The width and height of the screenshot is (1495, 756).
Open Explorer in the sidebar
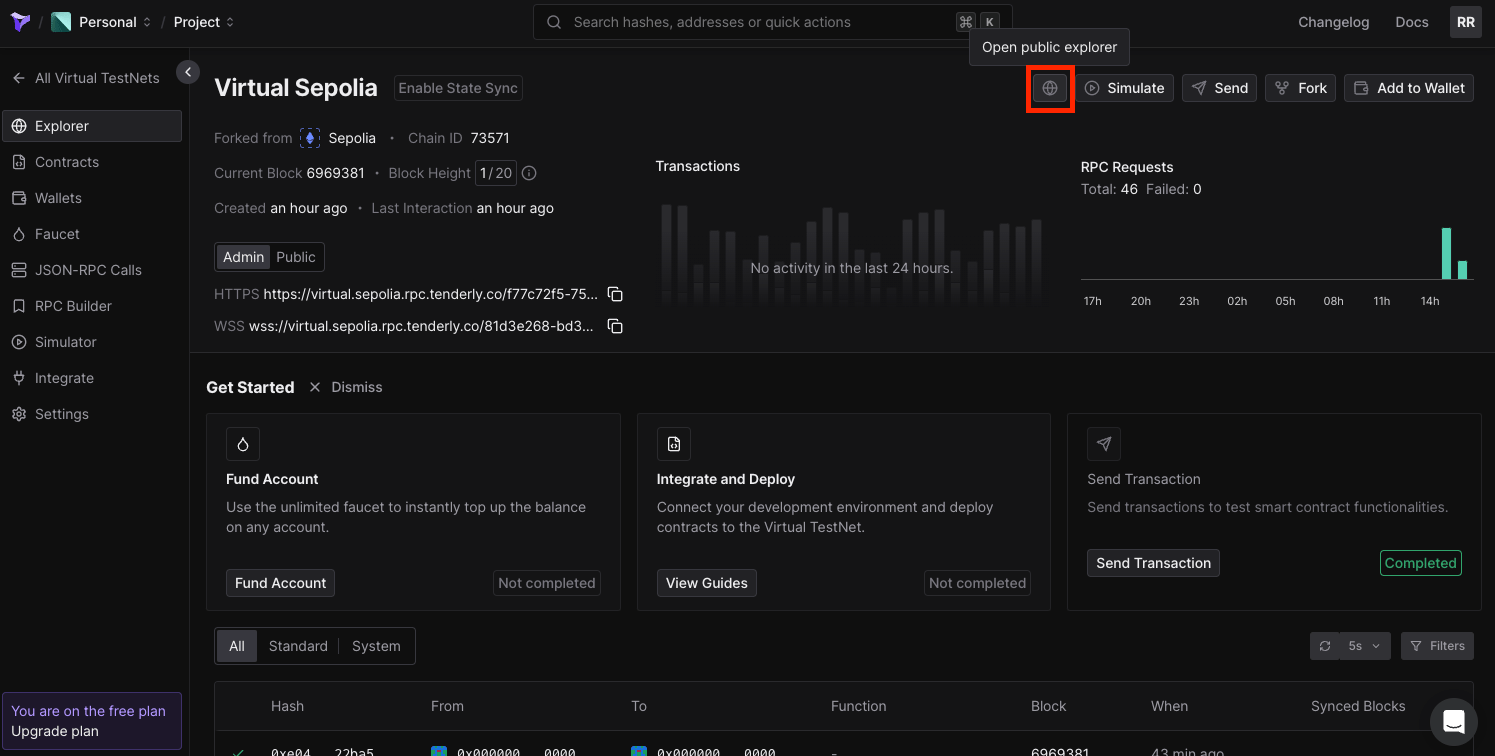pos(92,126)
